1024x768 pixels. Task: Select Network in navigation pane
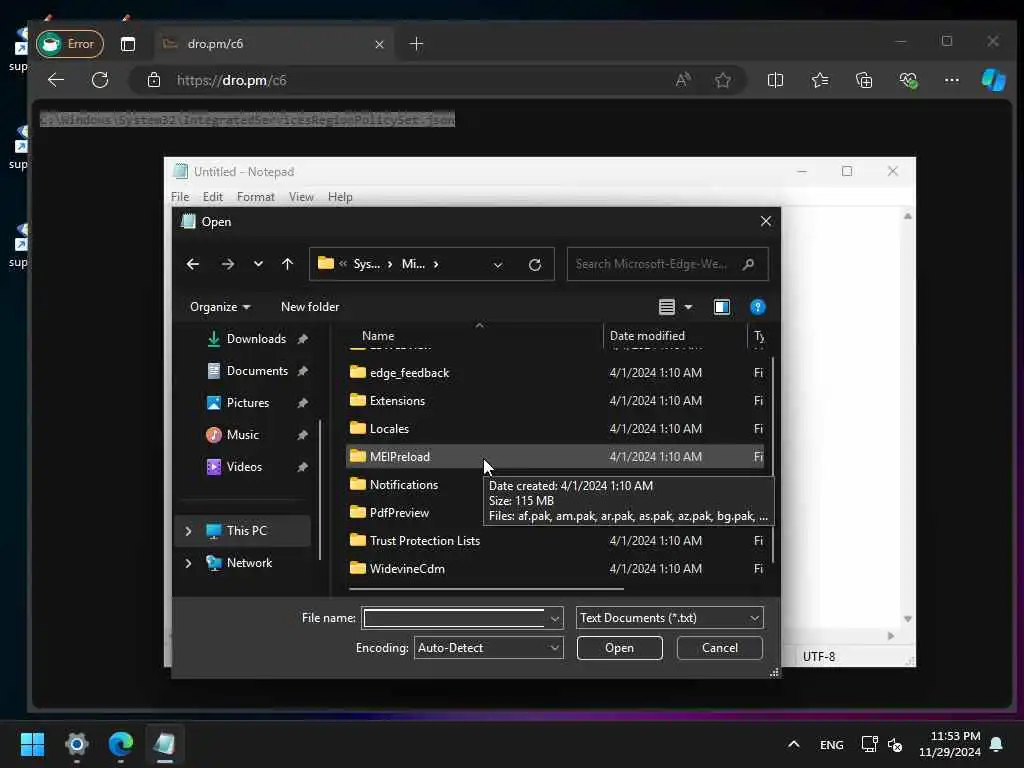pos(249,563)
